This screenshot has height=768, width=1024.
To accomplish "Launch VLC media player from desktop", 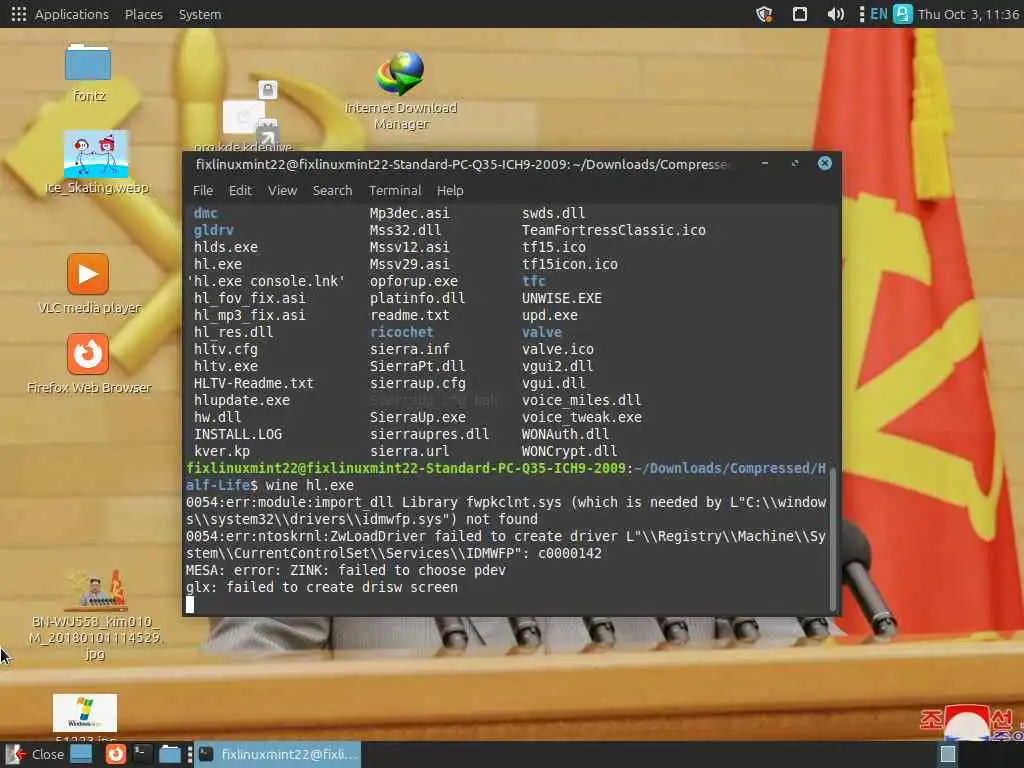I will 88,284.
